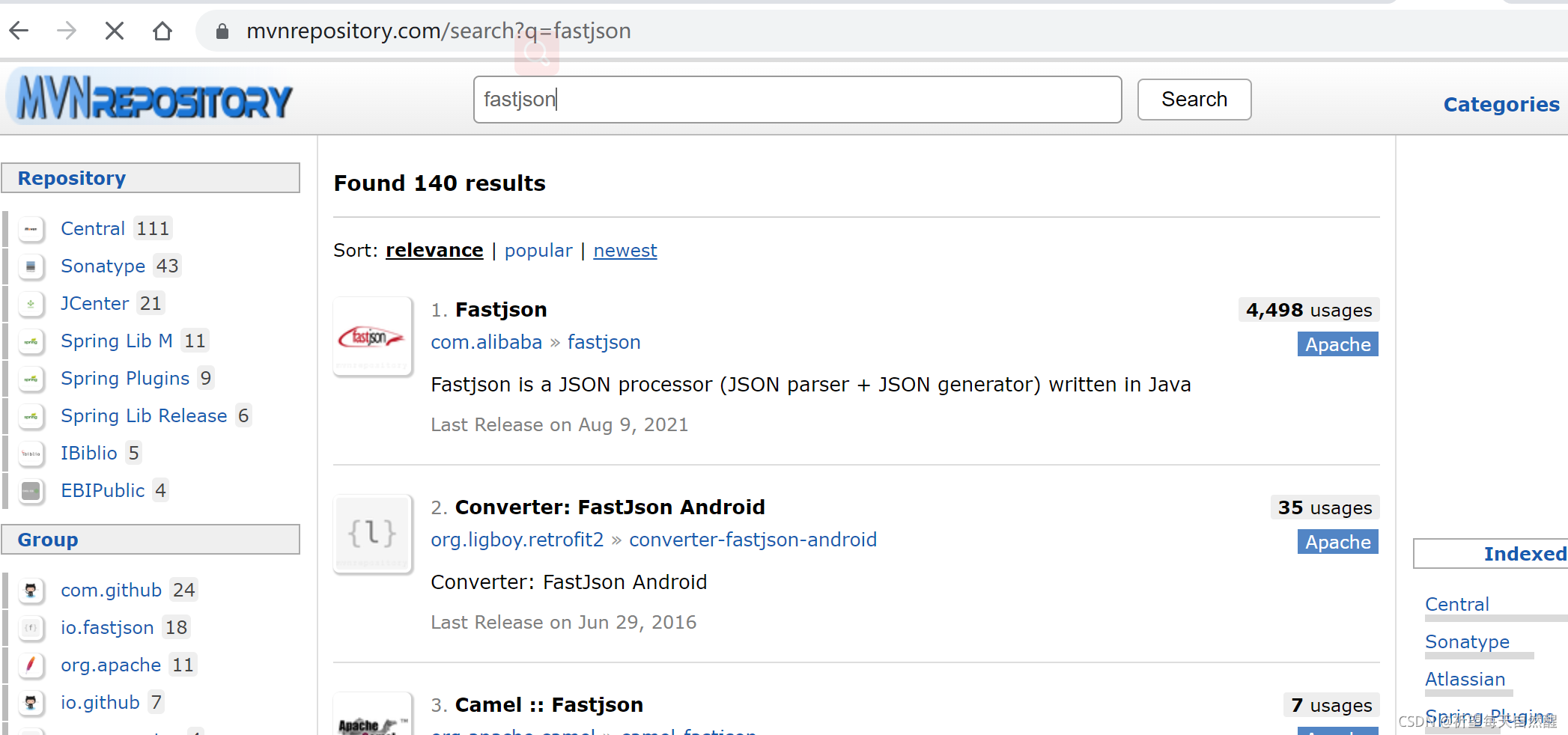Image resolution: width=1568 pixels, height=735 pixels.
Task: View the 4,498 usages for Fastjson
Action: (1309, 310)
